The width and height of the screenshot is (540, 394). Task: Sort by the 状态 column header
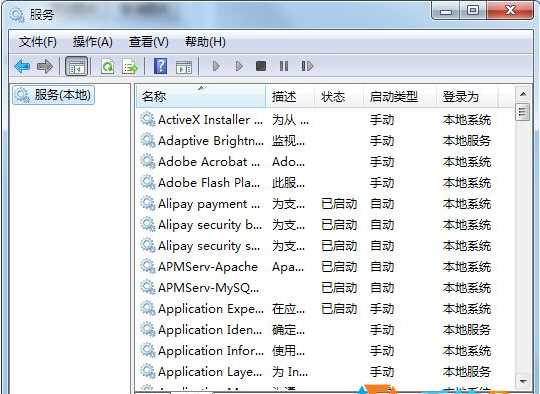tap(339, 96)
